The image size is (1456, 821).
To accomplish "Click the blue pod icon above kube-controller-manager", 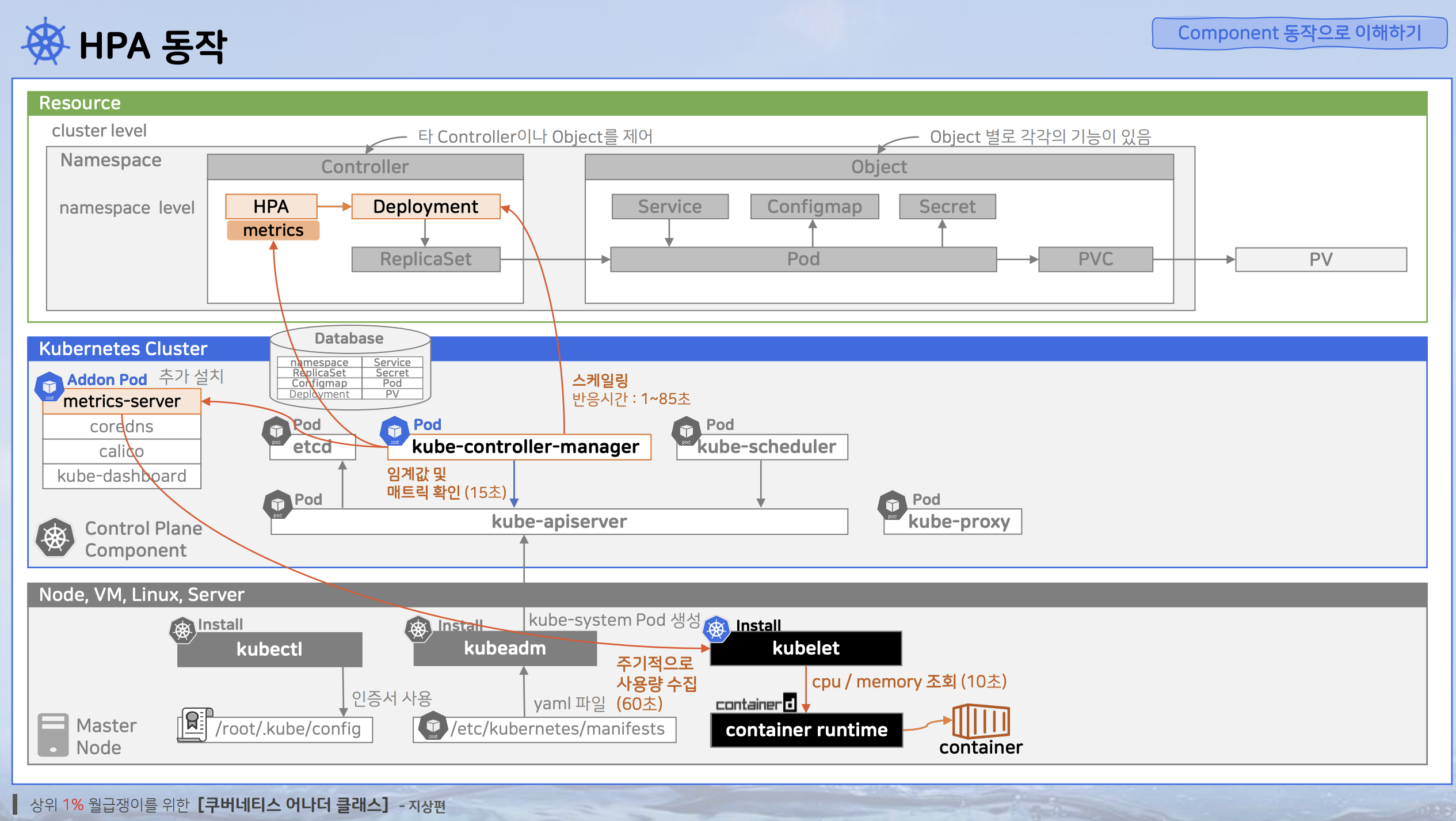I will click(x=394, y=431).
